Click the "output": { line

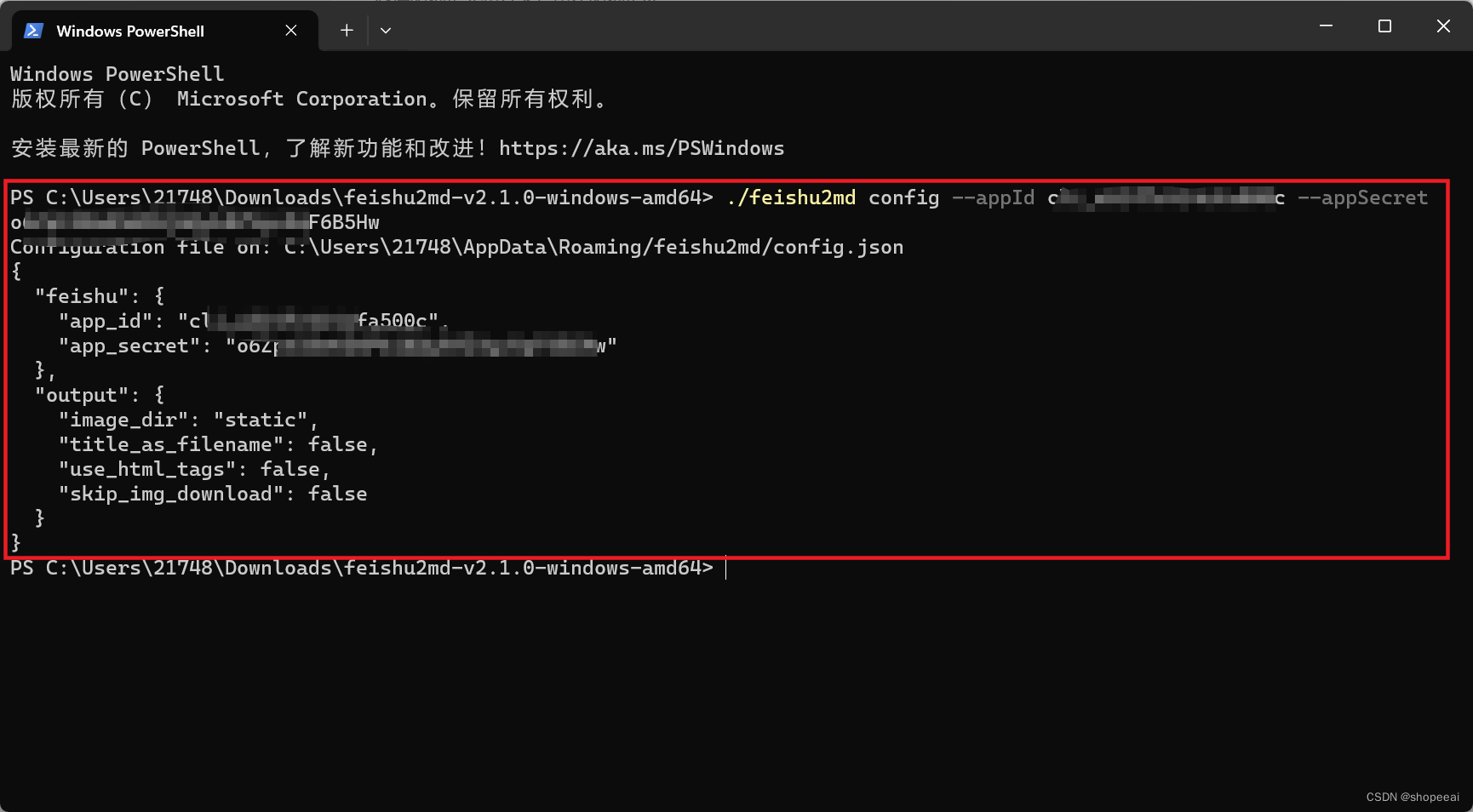point(100,395)
